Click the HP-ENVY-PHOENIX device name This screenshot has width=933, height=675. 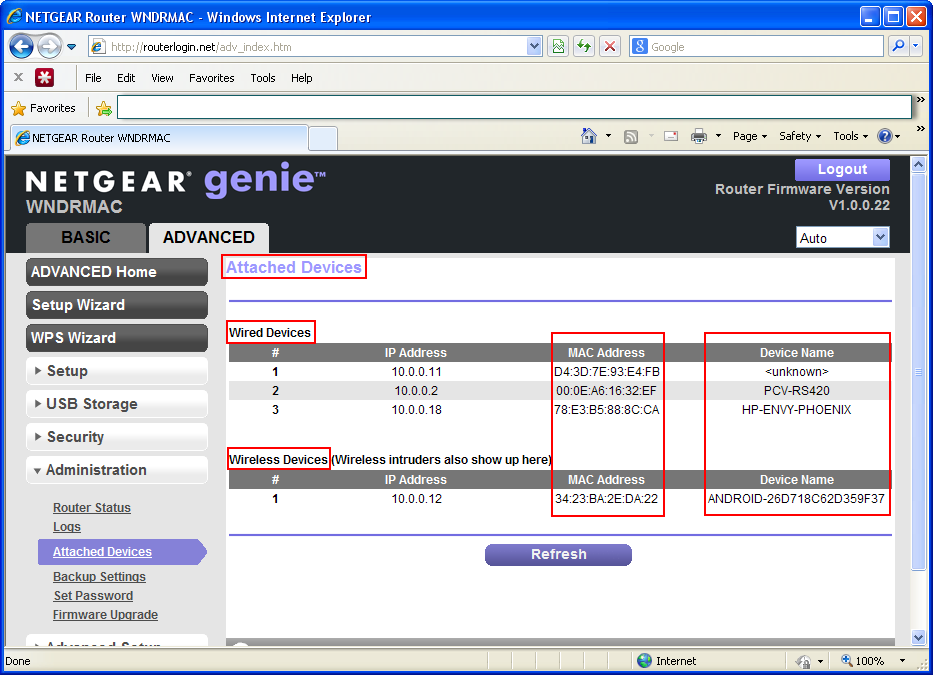796,410
